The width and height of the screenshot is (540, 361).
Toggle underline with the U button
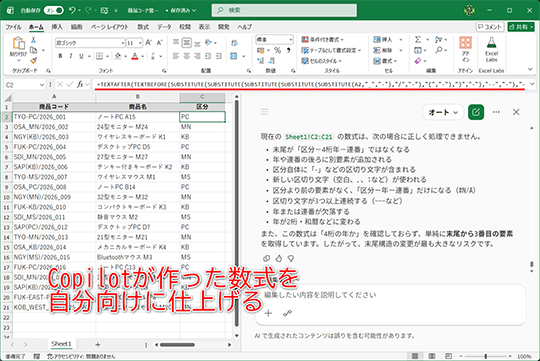[x=81, y=56]
